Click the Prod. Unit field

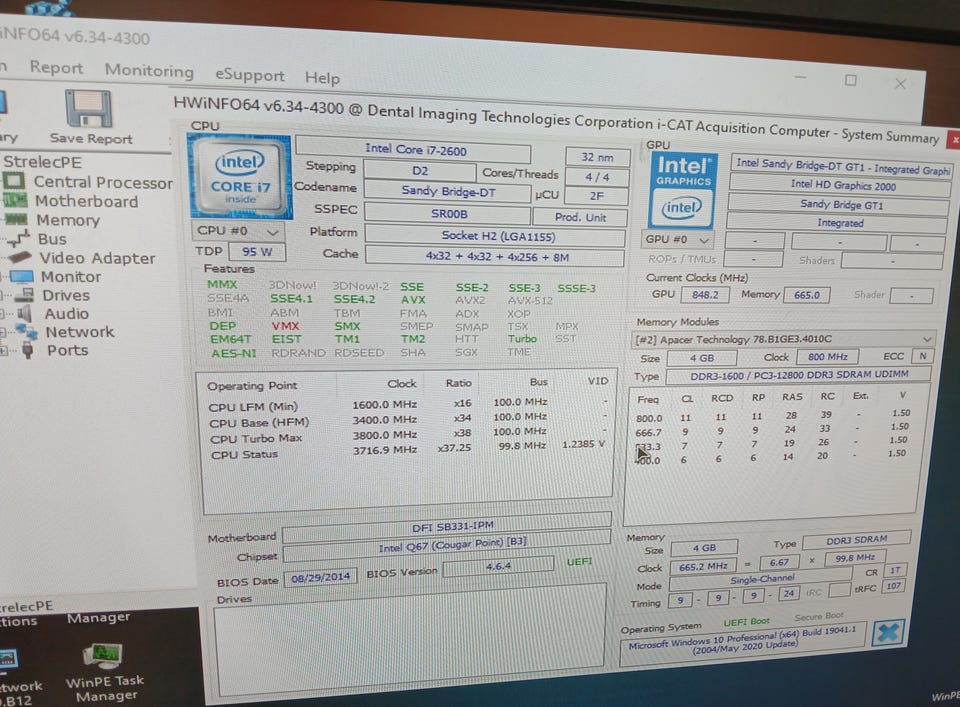[580, 217]
